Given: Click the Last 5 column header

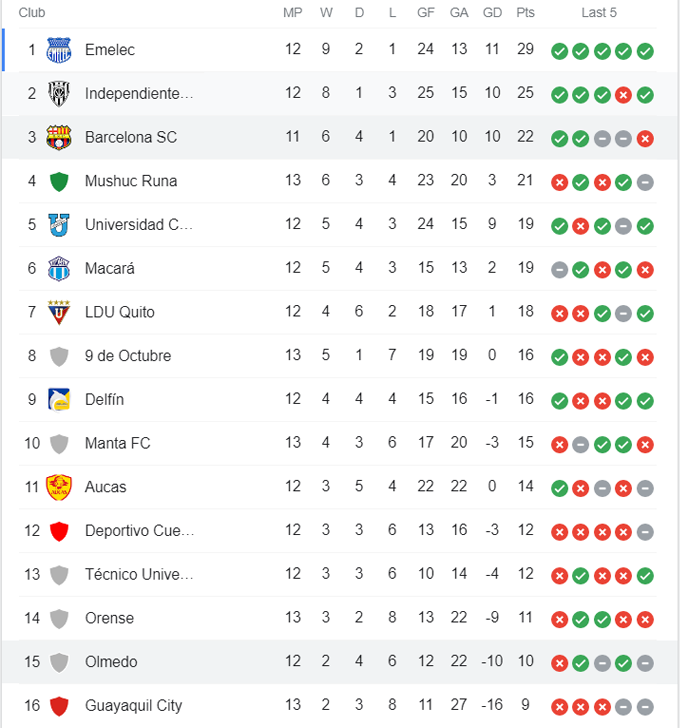Looking at the screenshot, I should click(599, 13).
